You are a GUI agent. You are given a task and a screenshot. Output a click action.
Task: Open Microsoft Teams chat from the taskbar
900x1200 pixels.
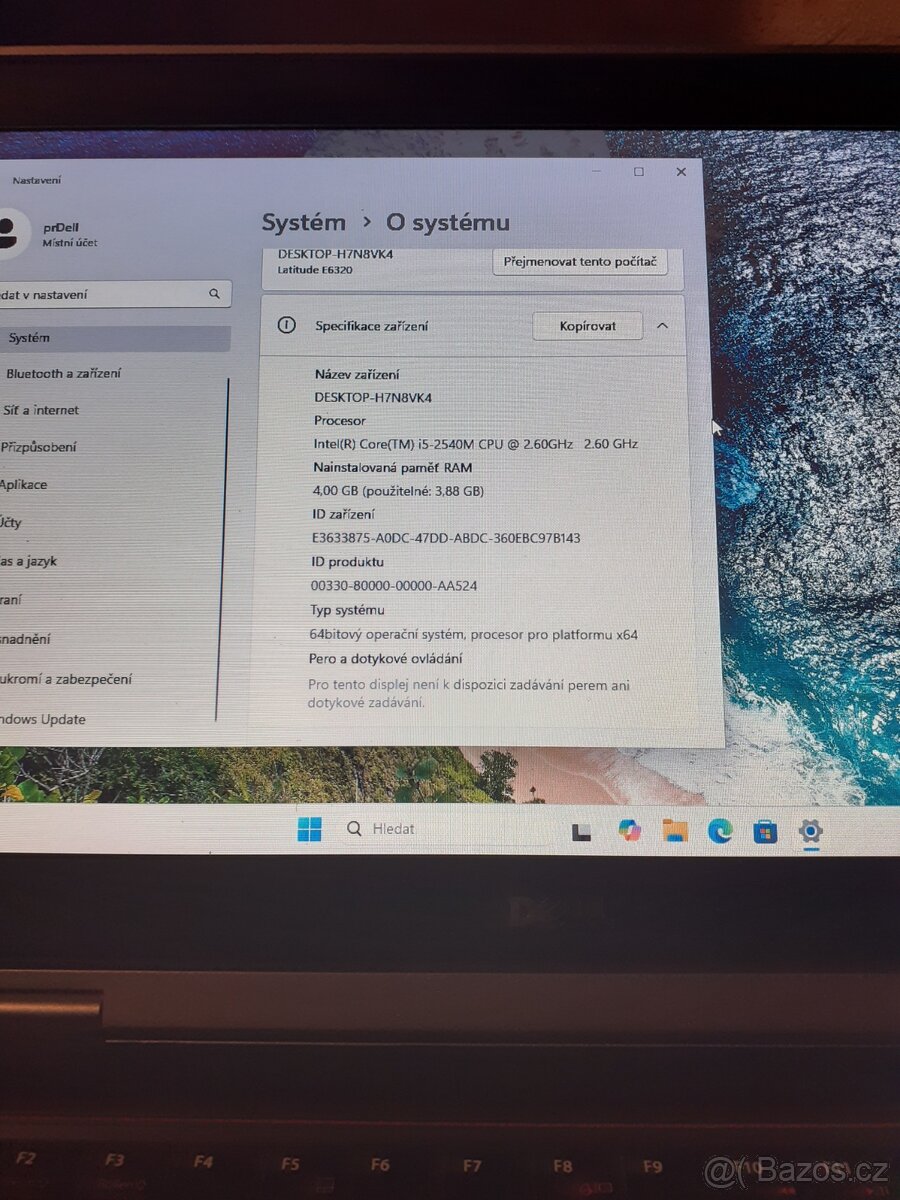point(630,830)
